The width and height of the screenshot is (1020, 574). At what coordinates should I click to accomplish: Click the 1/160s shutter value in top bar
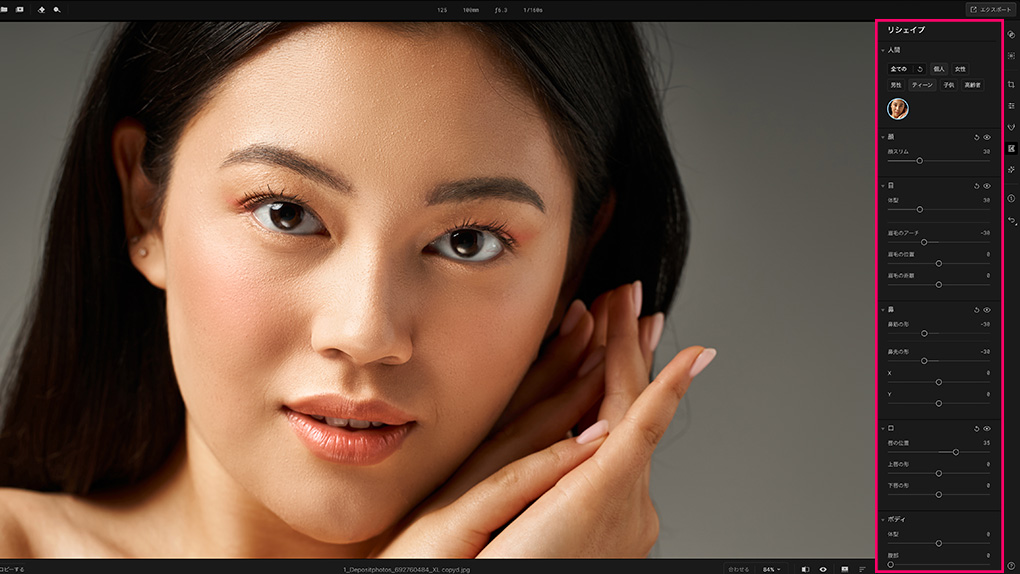(x=533, y=10)
